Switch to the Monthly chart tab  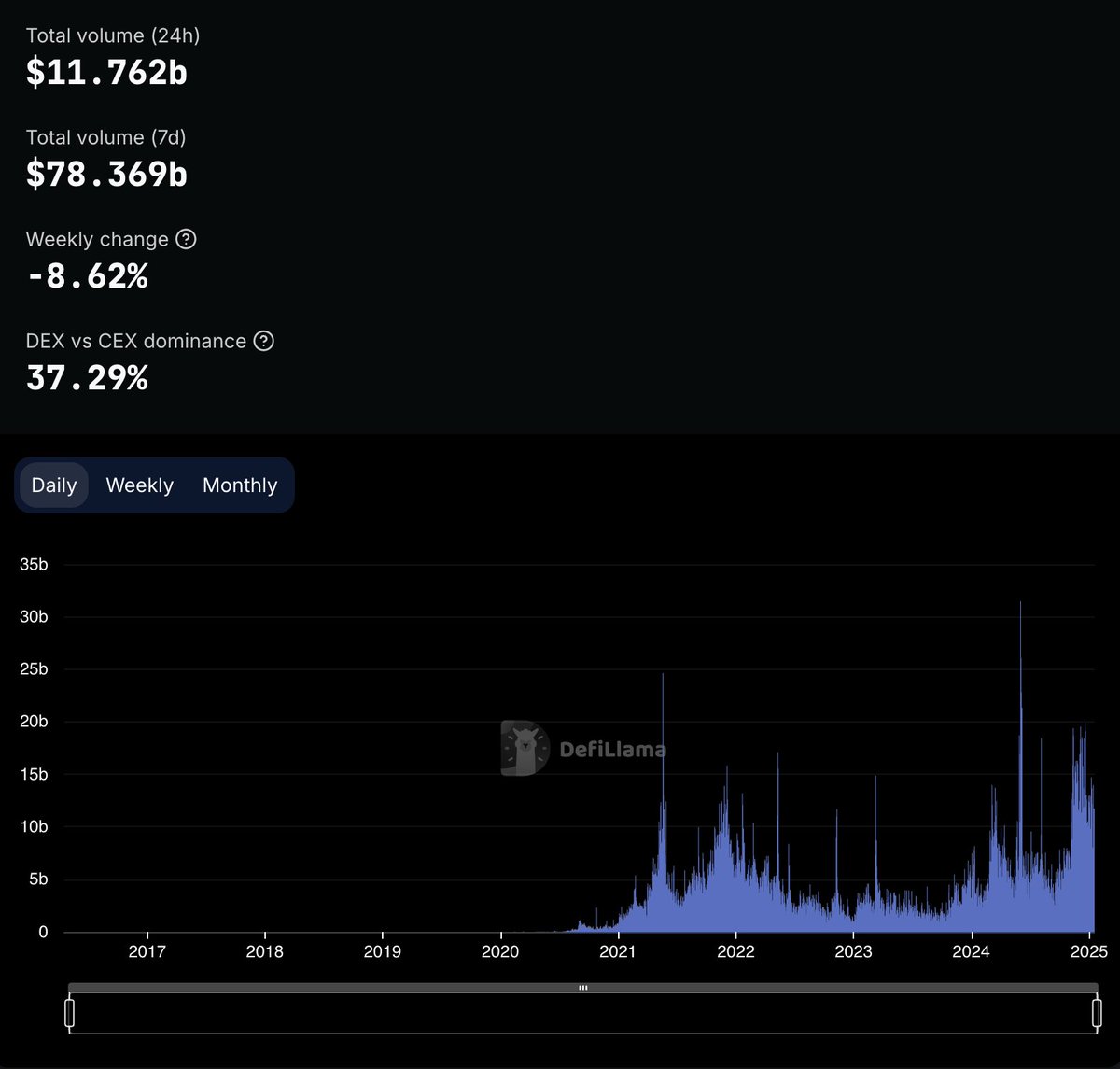coord(240,485)
